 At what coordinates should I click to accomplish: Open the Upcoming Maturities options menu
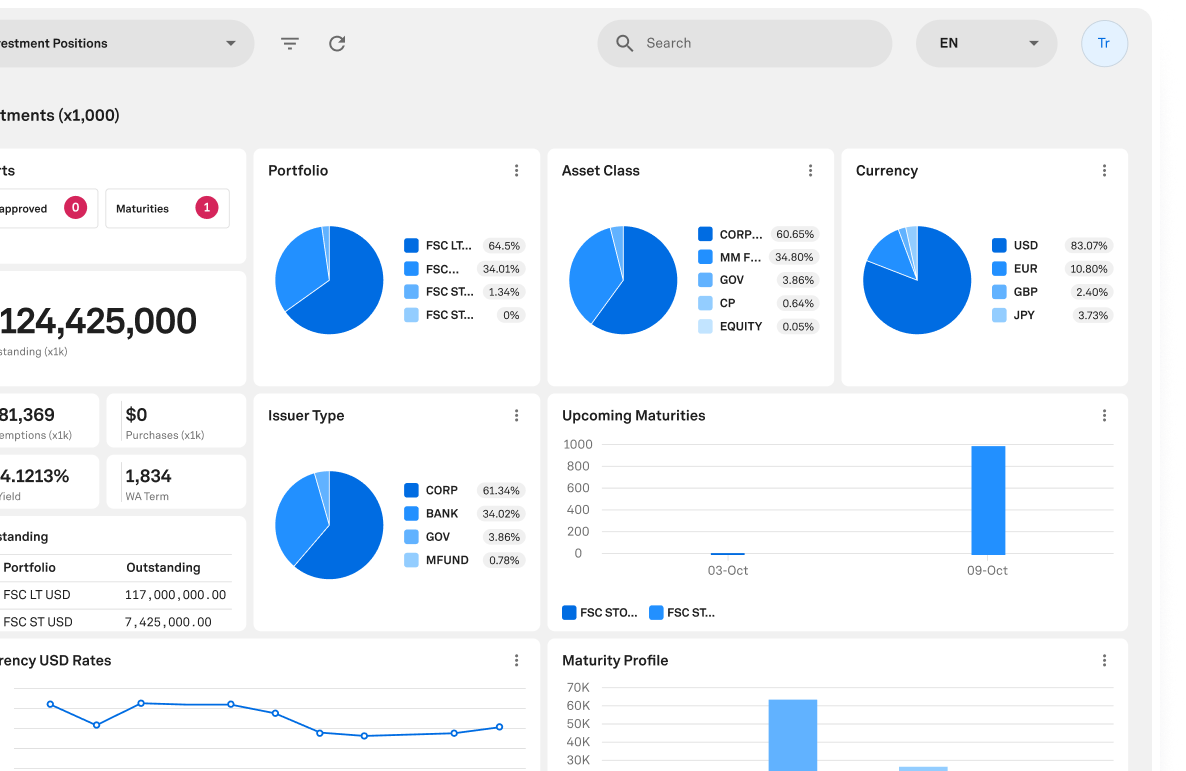coord(1104,416)
